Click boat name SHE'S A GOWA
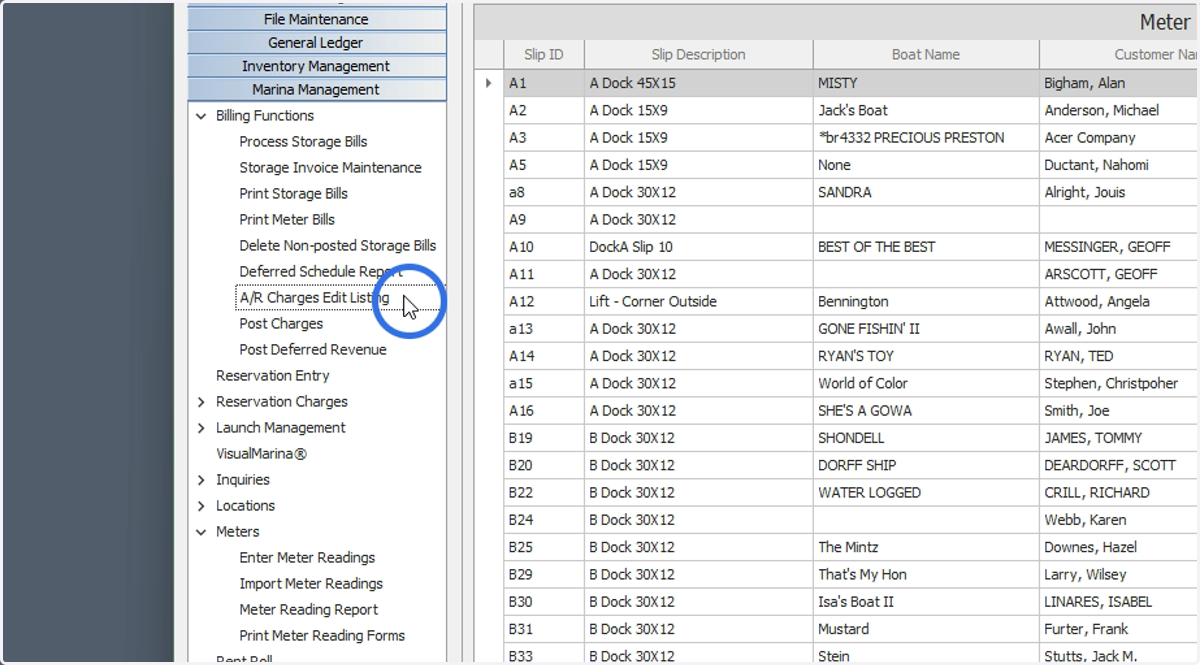Screen dimensions: 1200x665 (x=864, y=411)
